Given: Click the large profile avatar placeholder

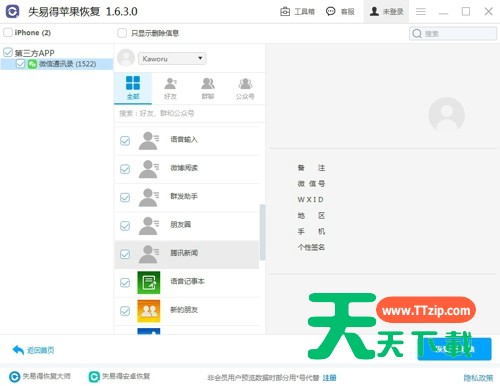Looking at the screenshot, I should pyautogui.click(x=446, y=115).
